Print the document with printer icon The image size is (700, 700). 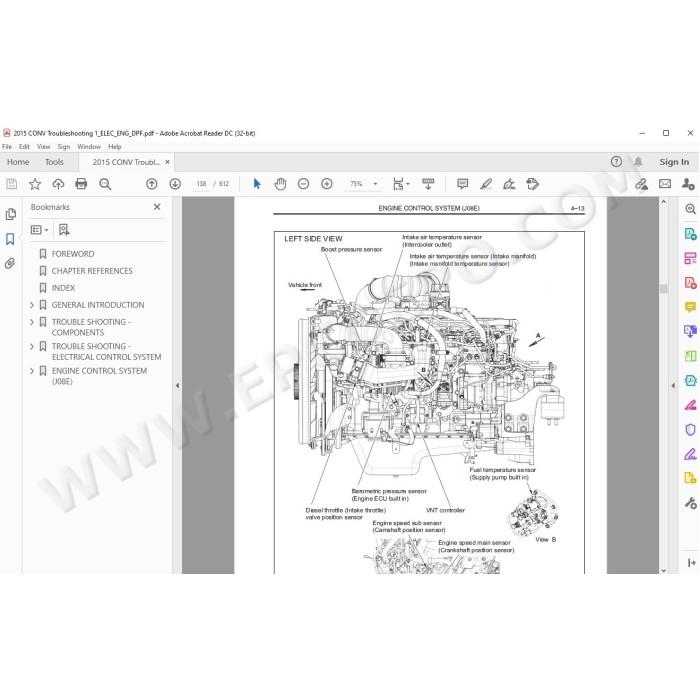pos(81,184)
